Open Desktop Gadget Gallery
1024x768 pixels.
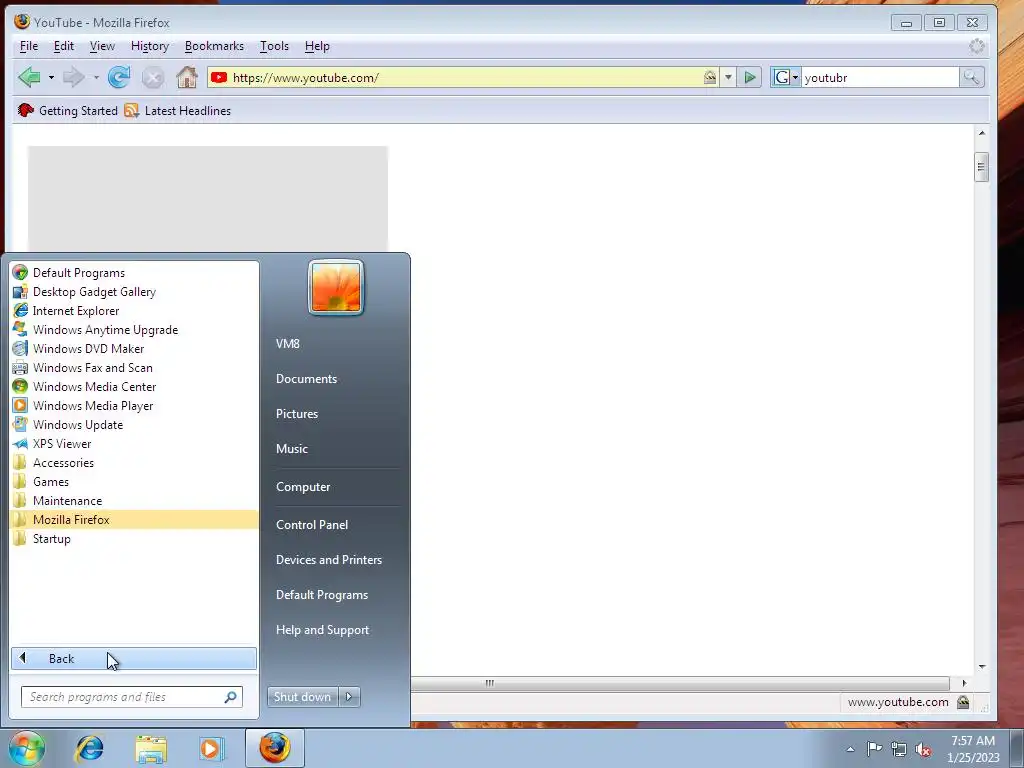(x=94, y=292)
